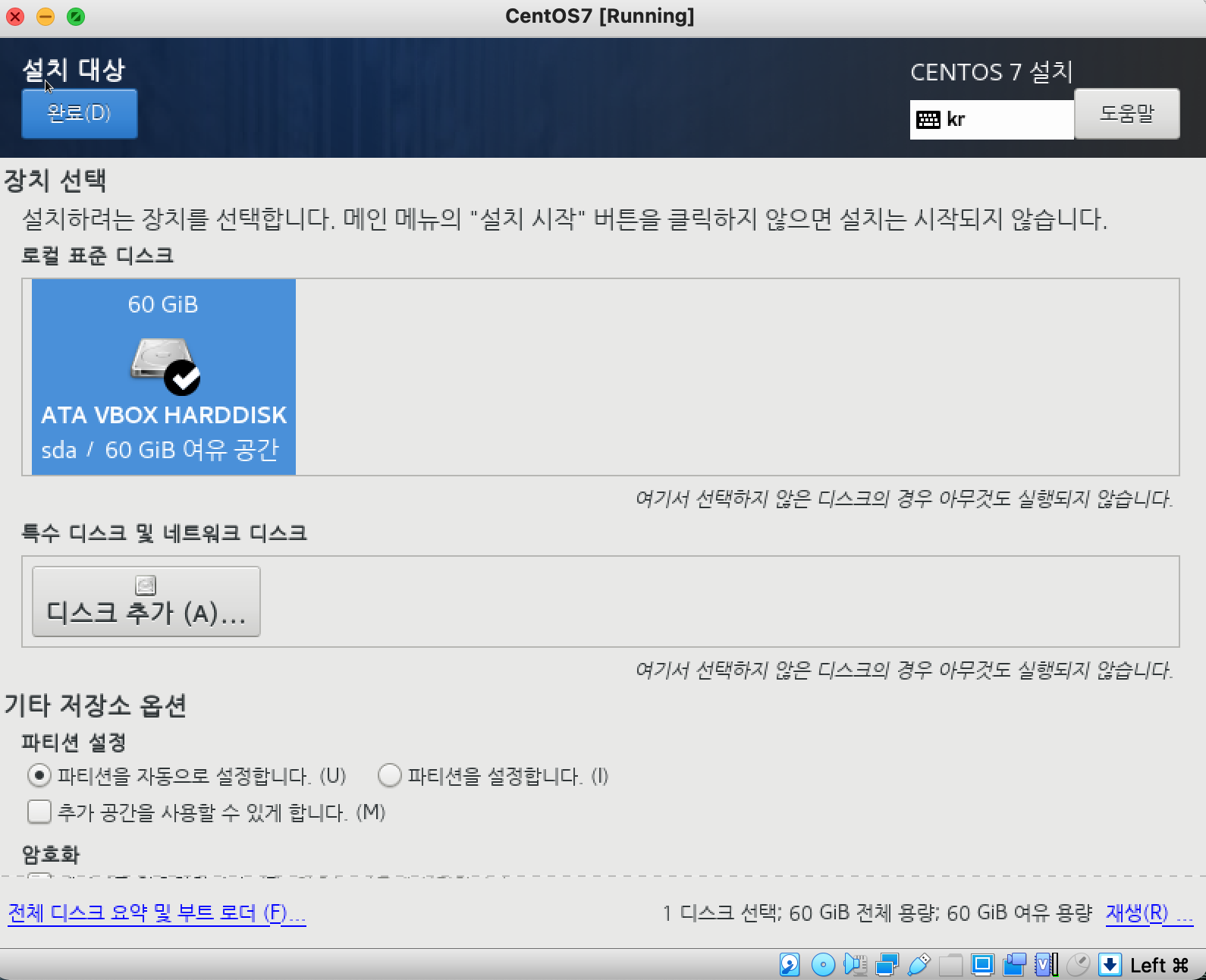Screen dimensions: 1206x980
Task: Open audio settings icon in status bar
Action: [855, 965]
